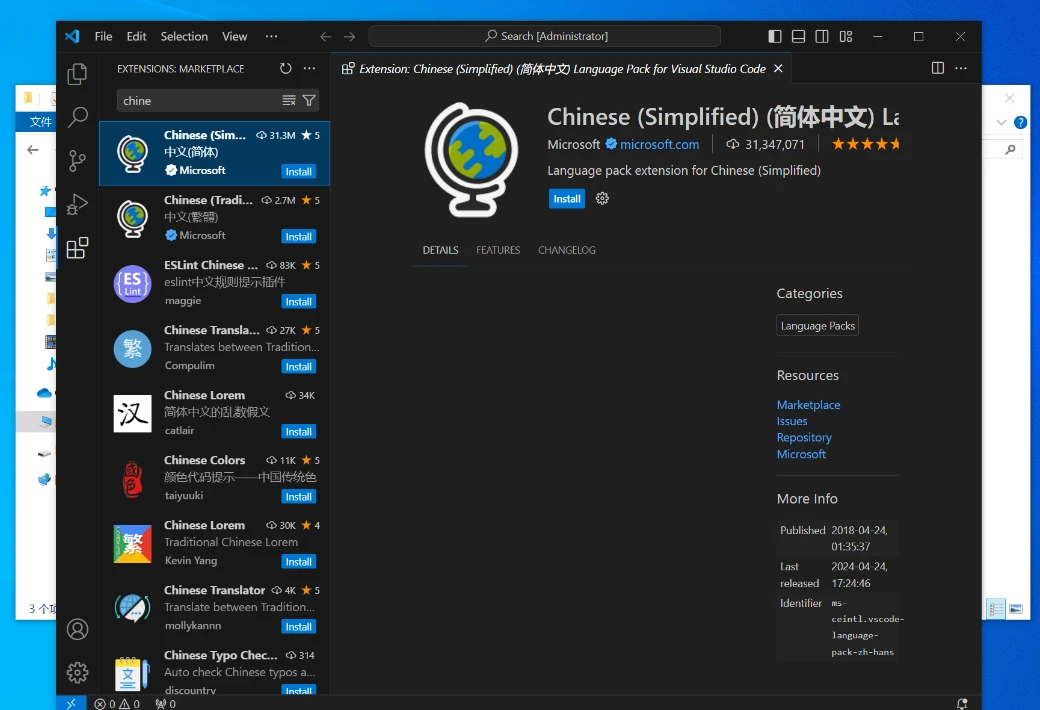Viewport: 1040px width, 710px height.
Task: Go back with the navigation arrow
Action: click(x=326, y=36)
